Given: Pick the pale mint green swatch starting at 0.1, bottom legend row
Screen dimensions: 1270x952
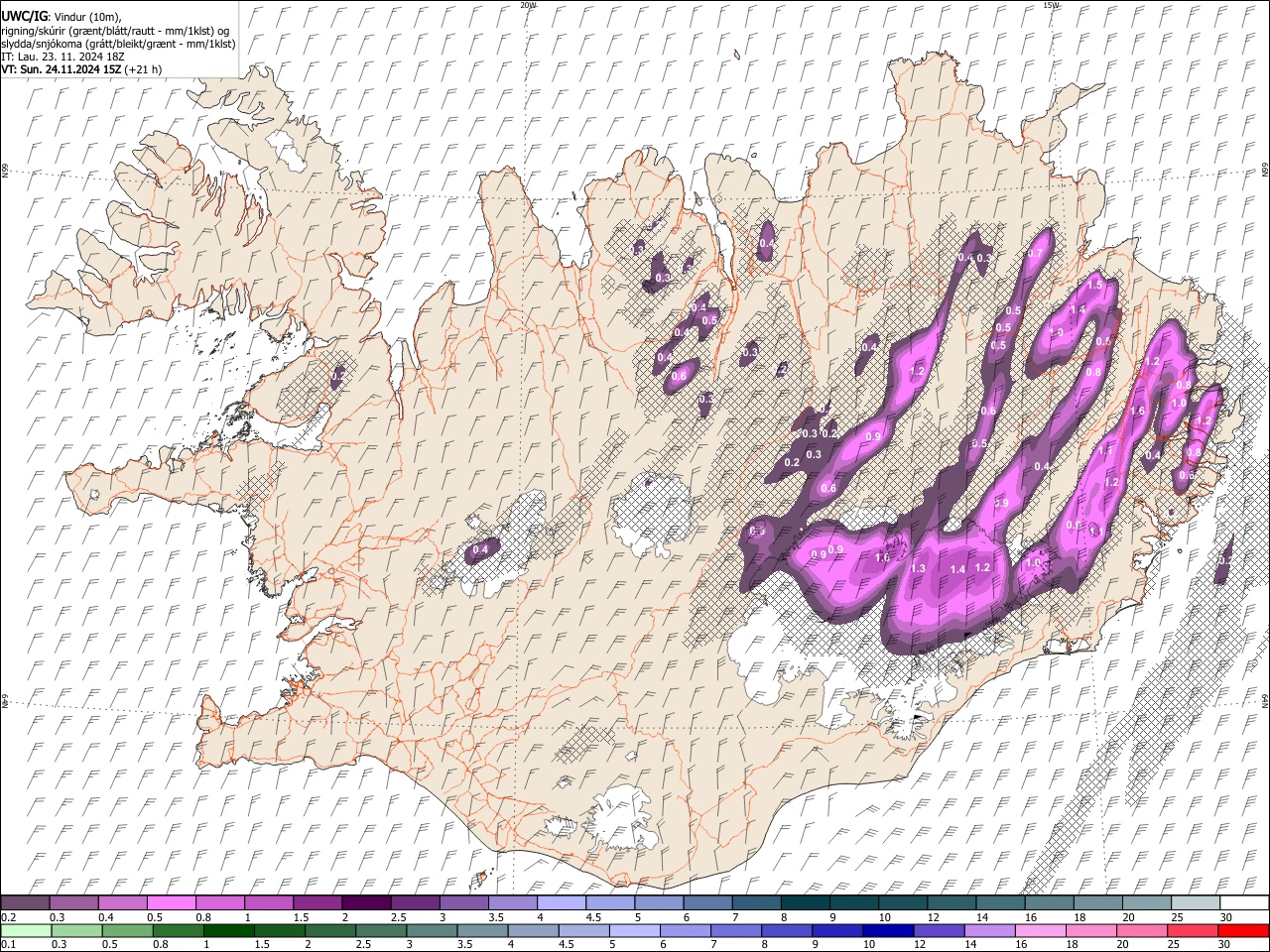Looking at the screenshot, I should 26,930.
